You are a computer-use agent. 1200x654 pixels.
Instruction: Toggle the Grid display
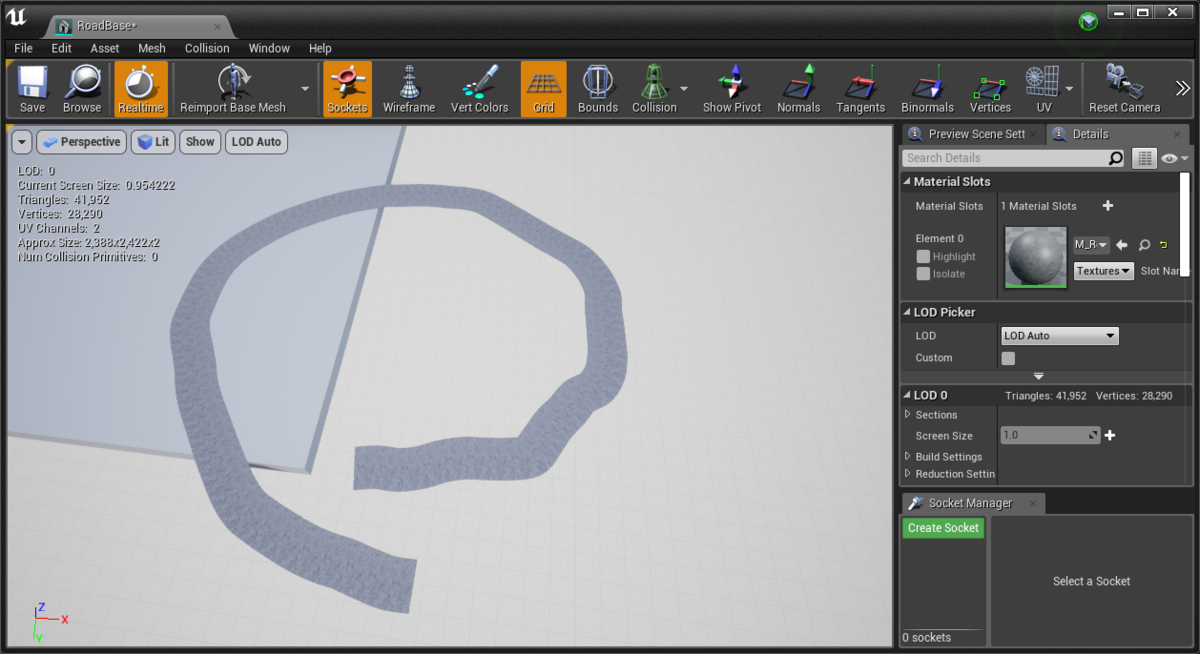point(544,89)
